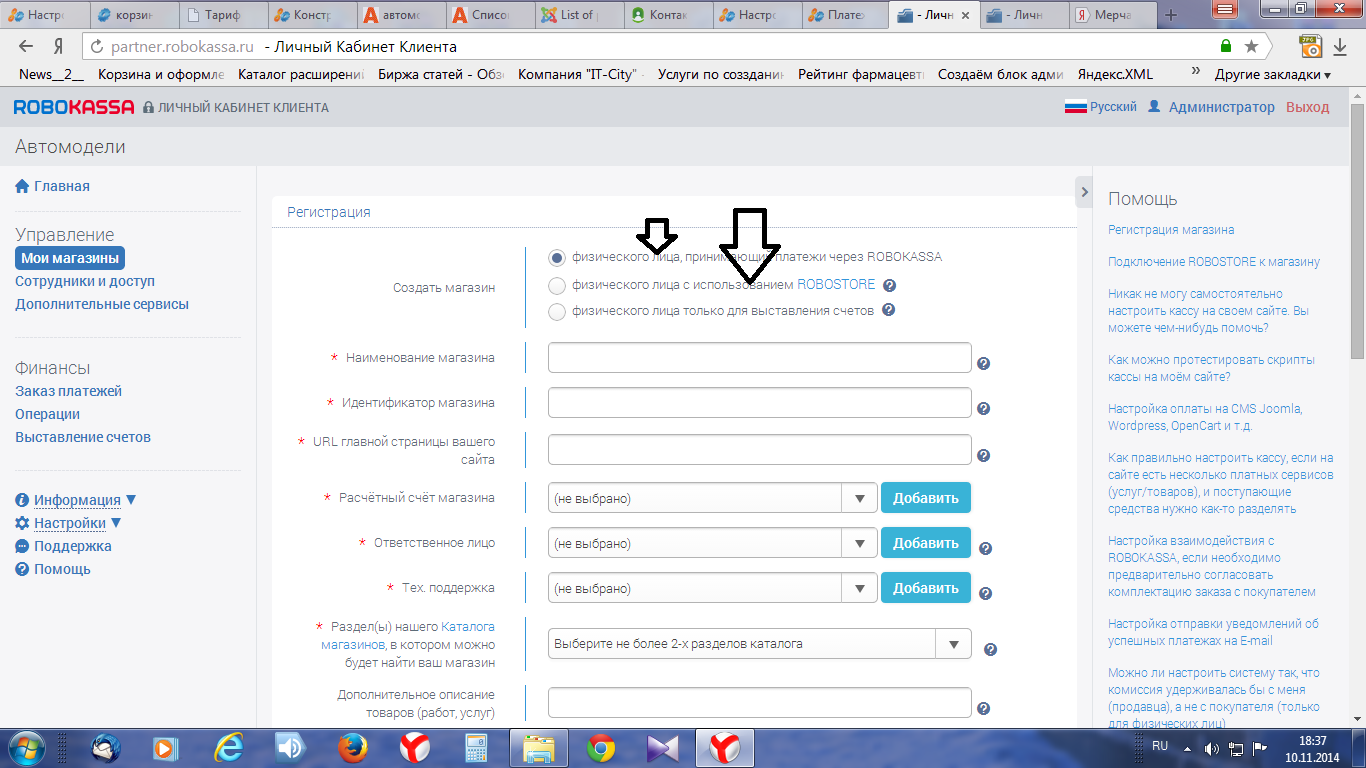Open a new browser tab with plus
Screen dimensions: 1366x768
[1171, 15]
